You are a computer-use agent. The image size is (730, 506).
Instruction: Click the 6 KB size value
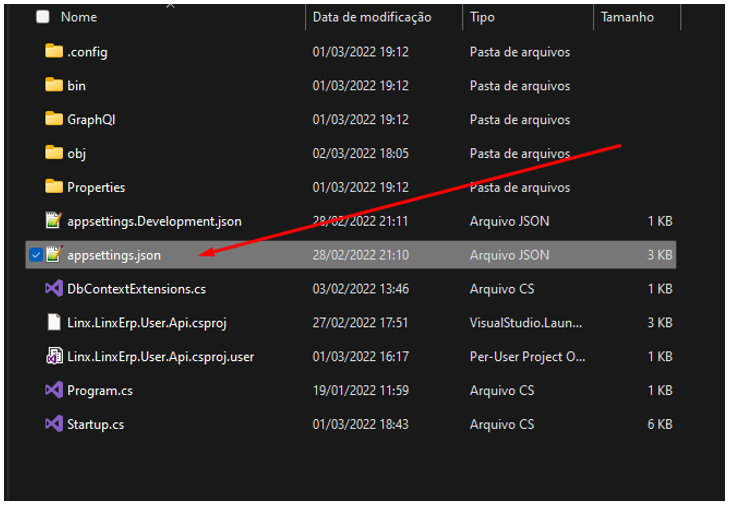(660, 424)
